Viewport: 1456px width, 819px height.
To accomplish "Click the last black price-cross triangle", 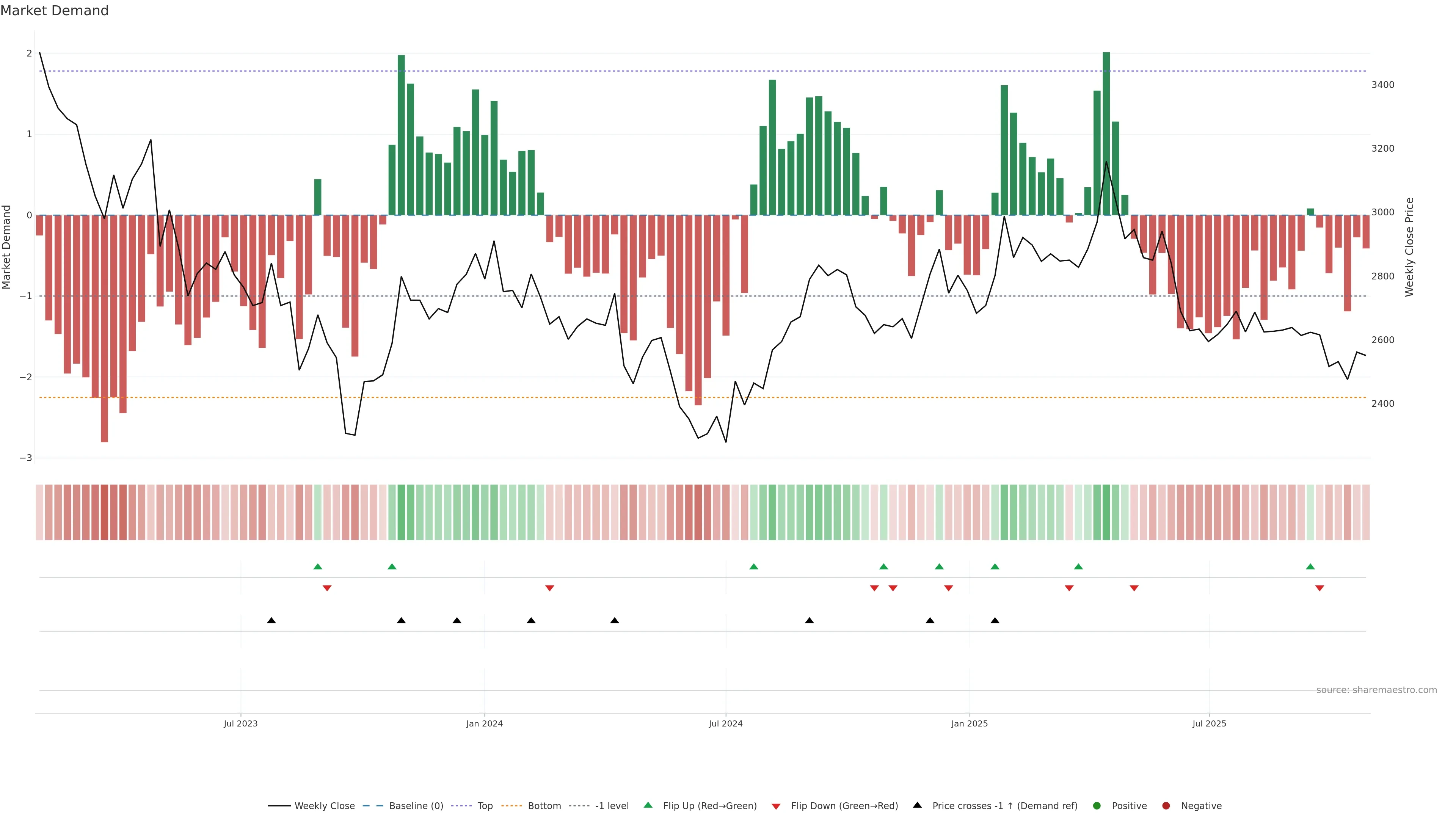I will pos(995,621).
